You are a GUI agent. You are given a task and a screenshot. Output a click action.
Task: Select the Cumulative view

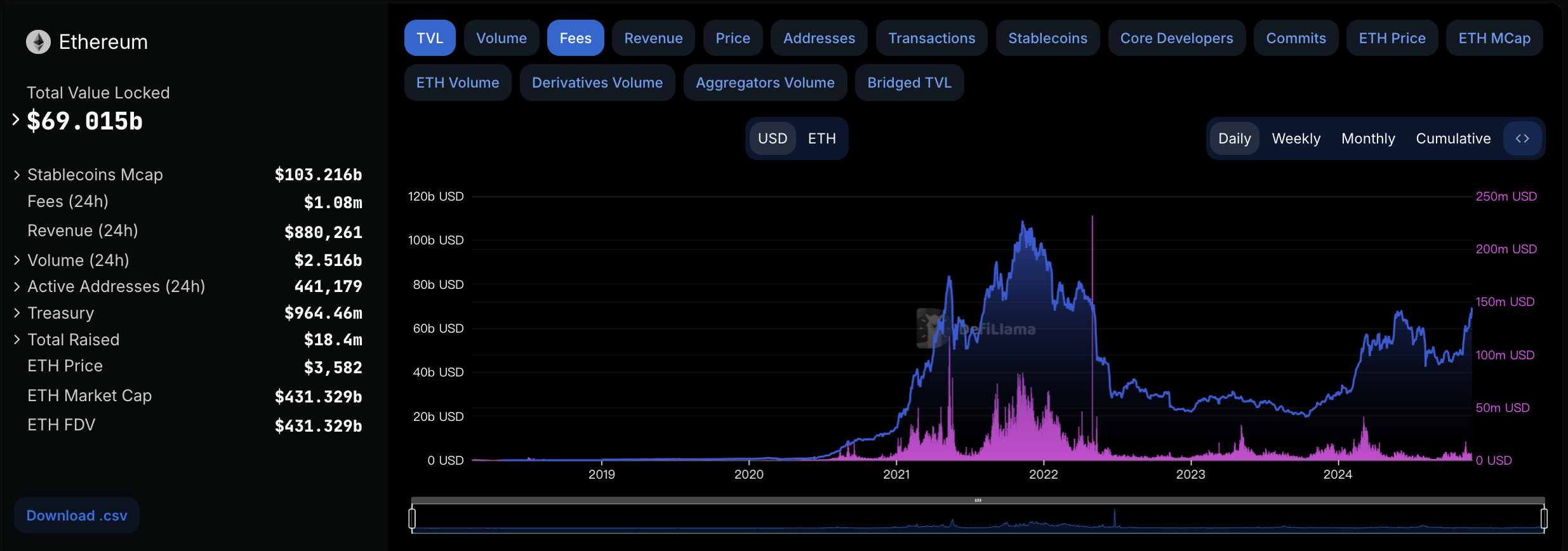tap(1453, 138)
